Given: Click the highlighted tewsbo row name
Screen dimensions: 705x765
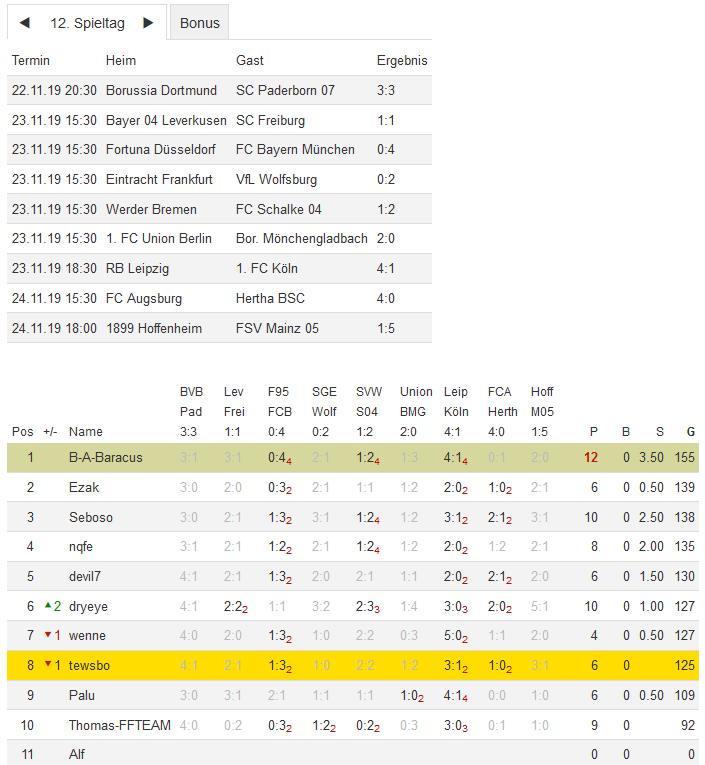Looking at the screenshot, I should pos(87,666).
